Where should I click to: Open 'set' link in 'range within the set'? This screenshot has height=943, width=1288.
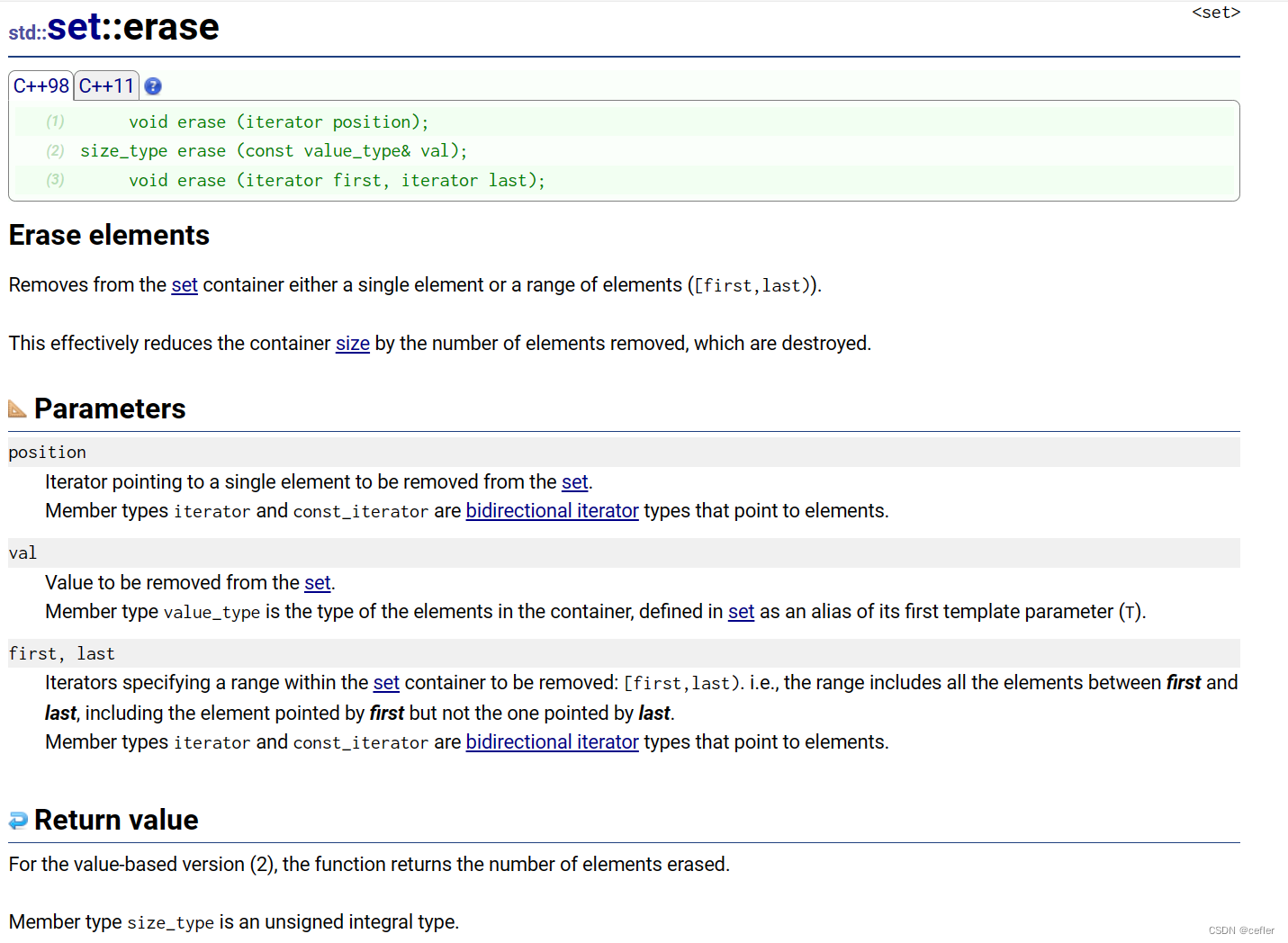[x=386, y=683]
